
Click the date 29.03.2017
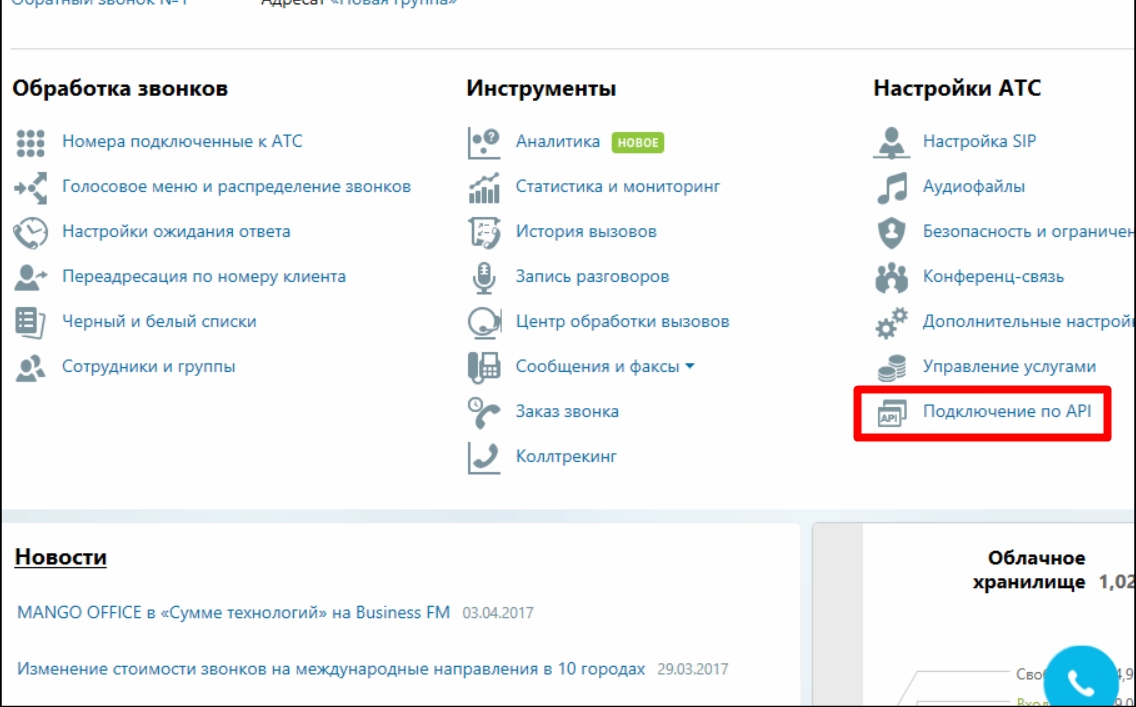pyautogui.click(x=693, y=669)
